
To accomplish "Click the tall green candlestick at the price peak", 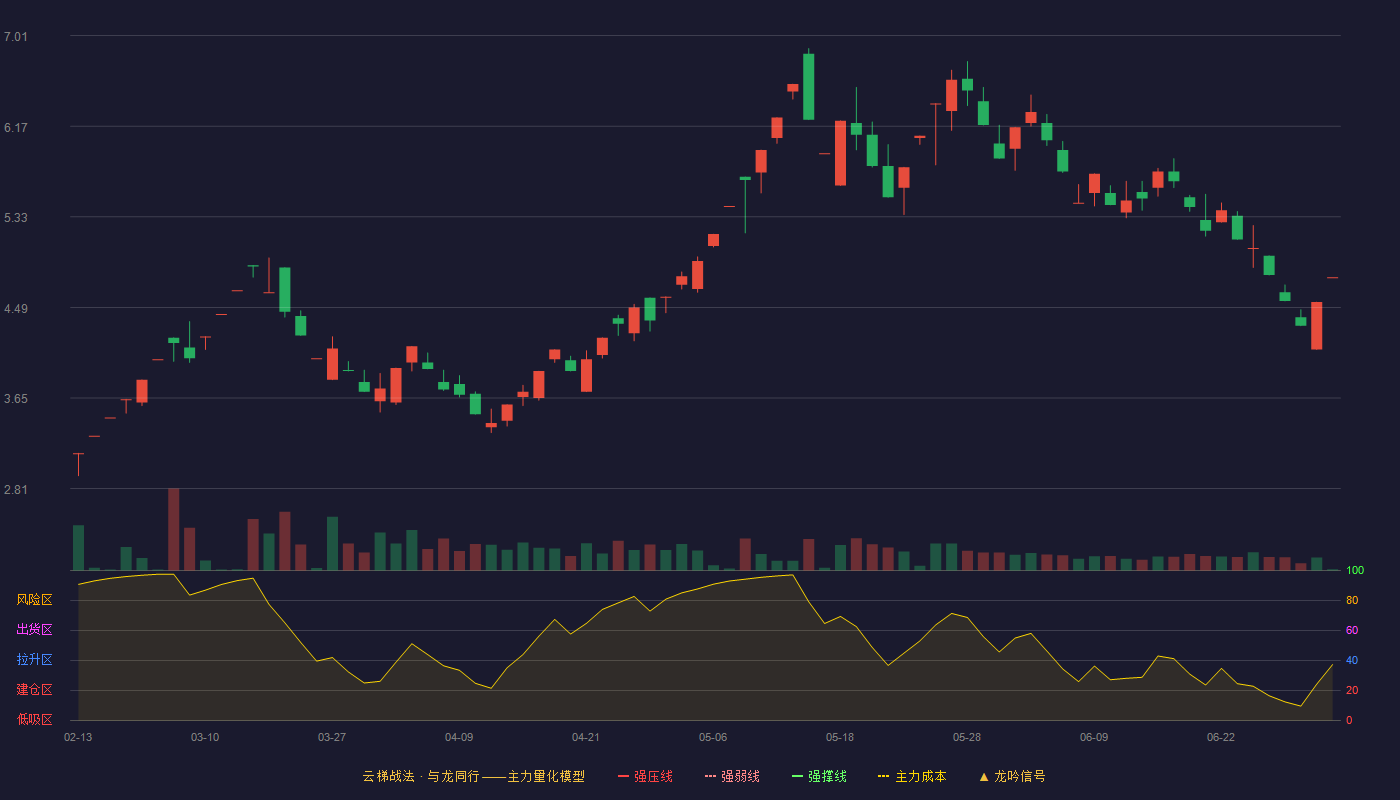I will pos(808,86).
